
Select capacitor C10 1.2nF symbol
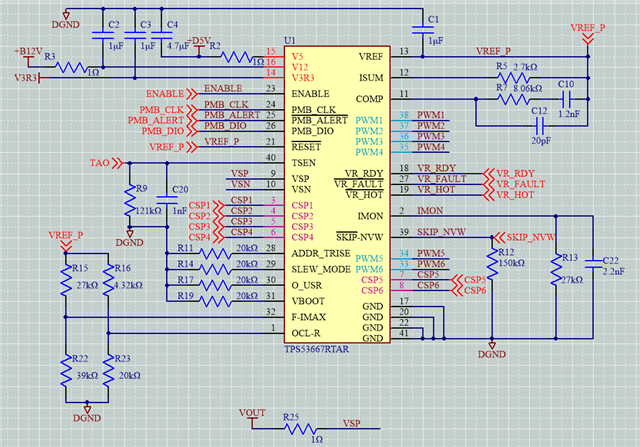coord(567,99)
